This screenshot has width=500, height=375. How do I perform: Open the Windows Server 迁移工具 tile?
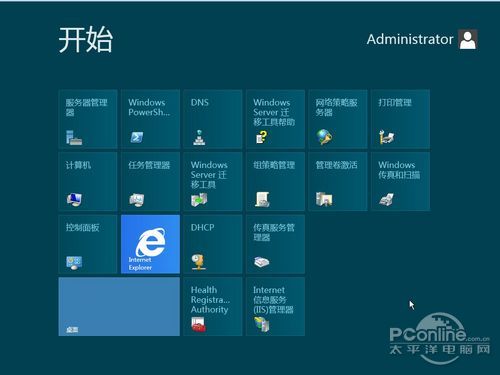point(213,181)
